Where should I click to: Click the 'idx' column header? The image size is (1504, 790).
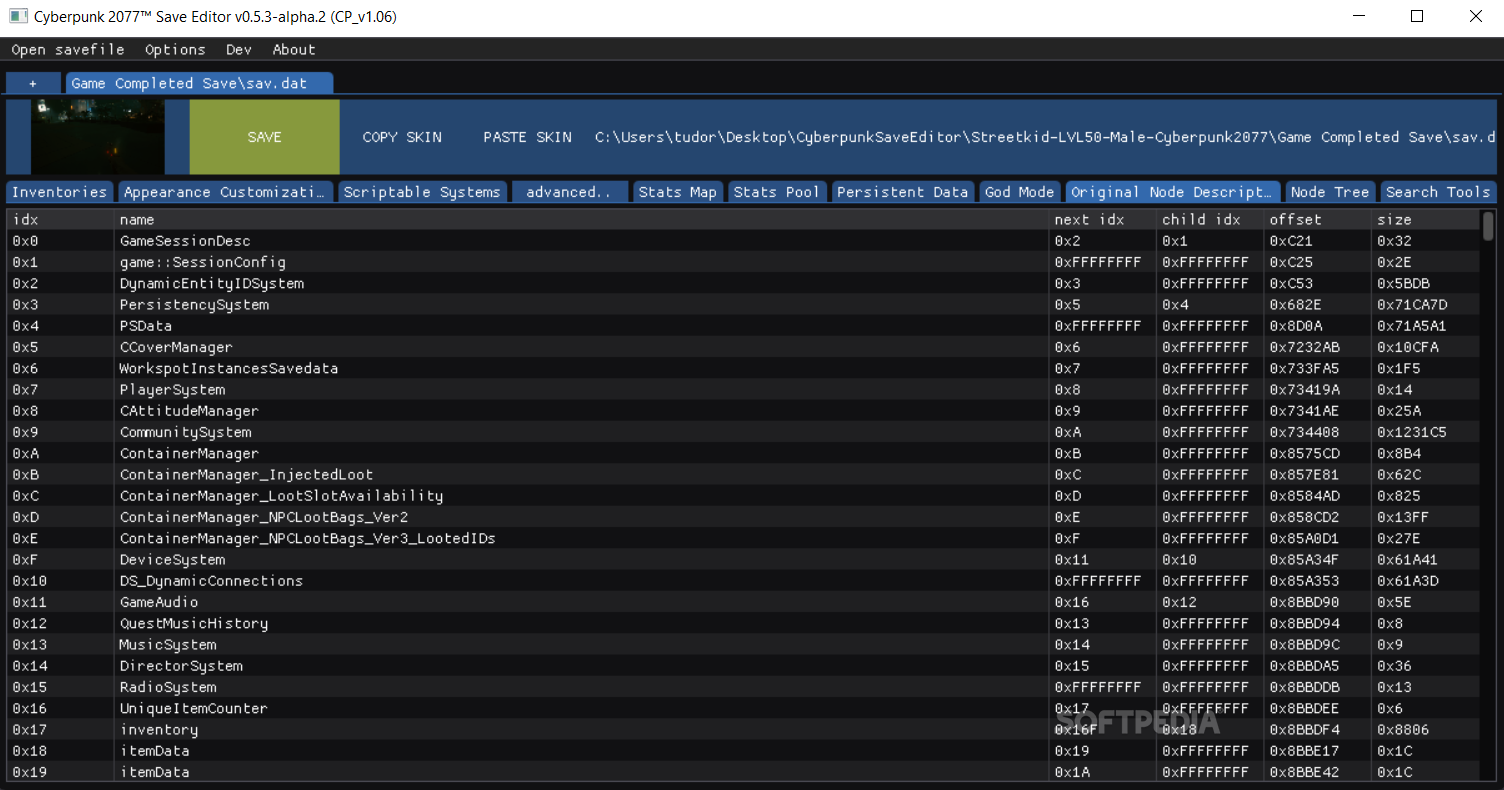25,219
